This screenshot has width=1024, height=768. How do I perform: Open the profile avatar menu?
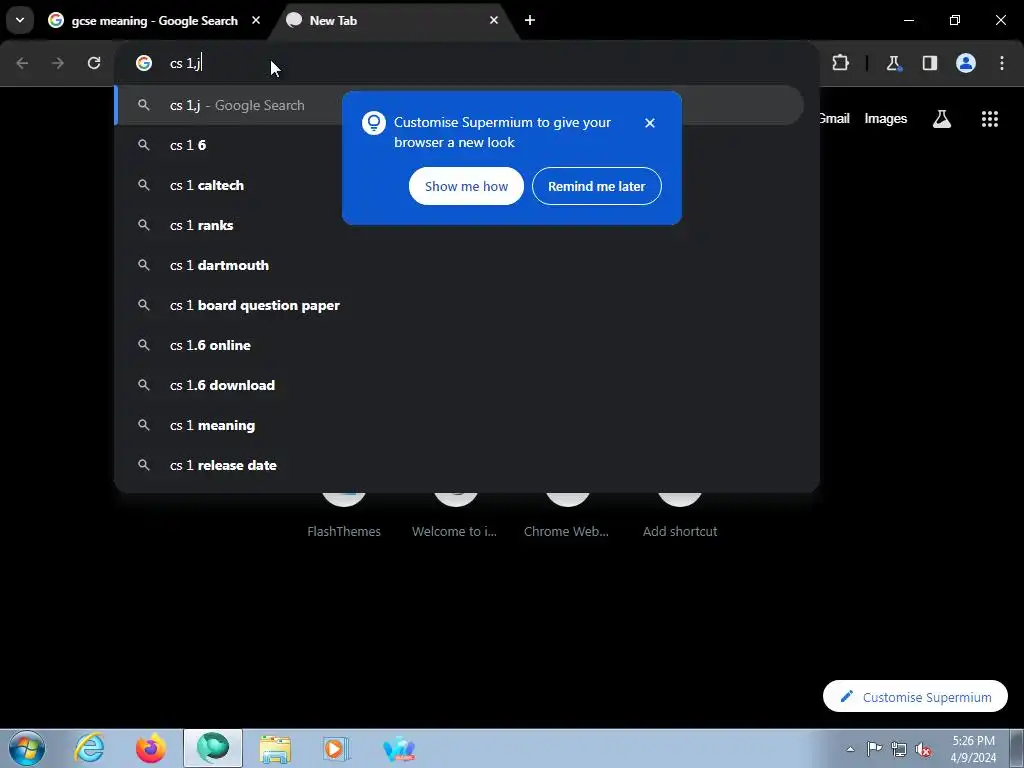point(966,63)
